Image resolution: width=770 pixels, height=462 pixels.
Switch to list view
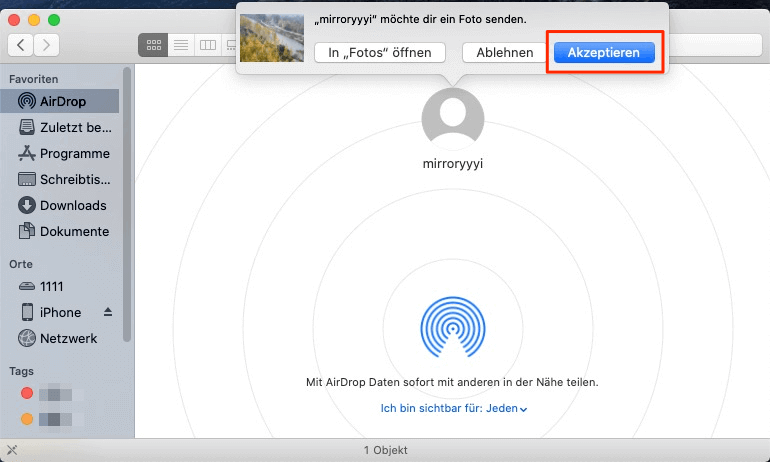click(181, 45)
